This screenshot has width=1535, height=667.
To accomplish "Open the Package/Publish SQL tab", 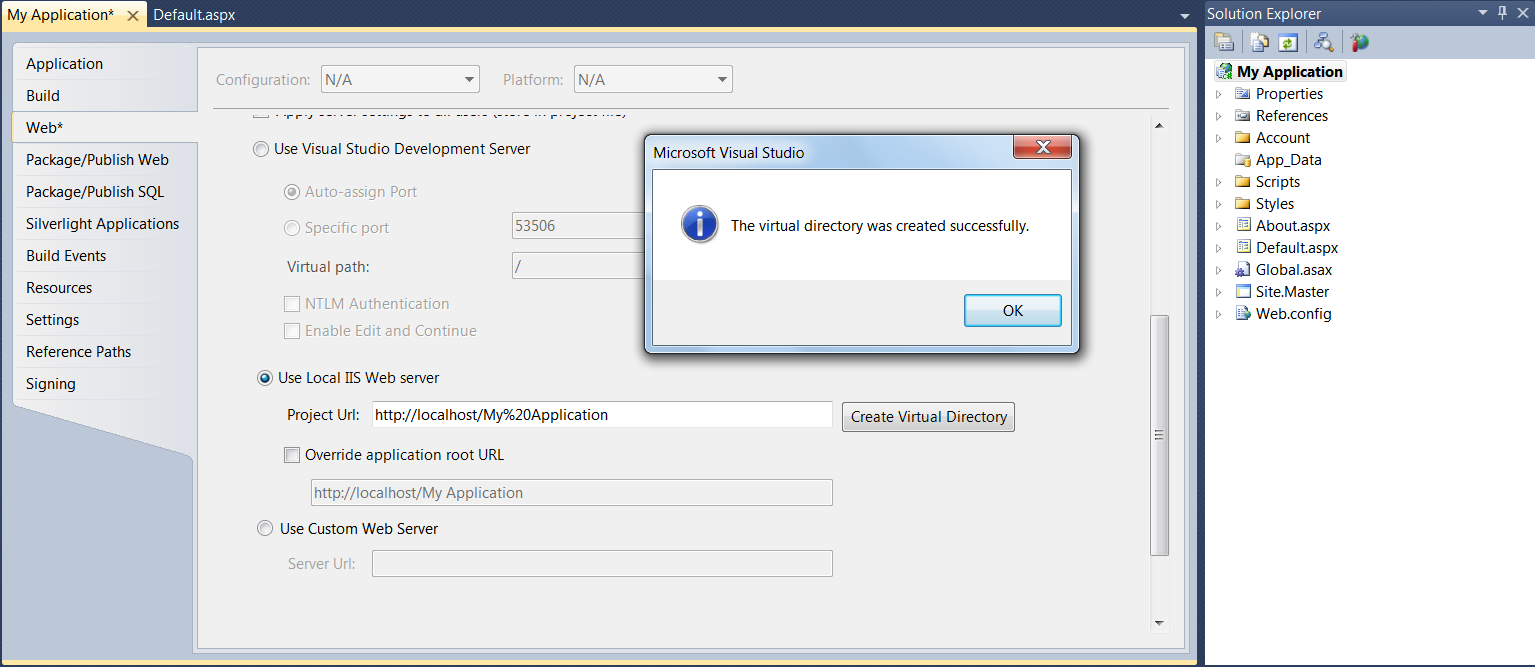I will tap(105, 192).
